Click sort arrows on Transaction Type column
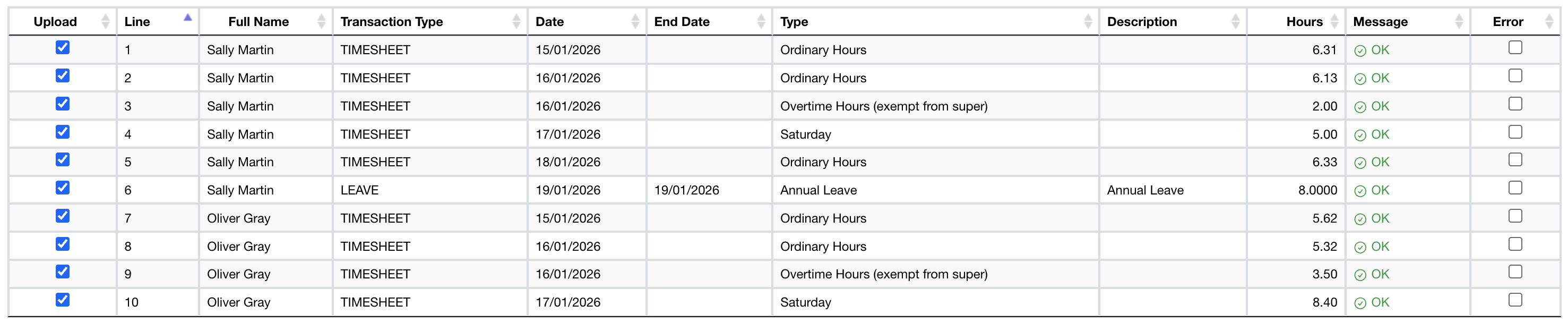Viewport: 1568px width, 322px height. (x=516, y=22)
